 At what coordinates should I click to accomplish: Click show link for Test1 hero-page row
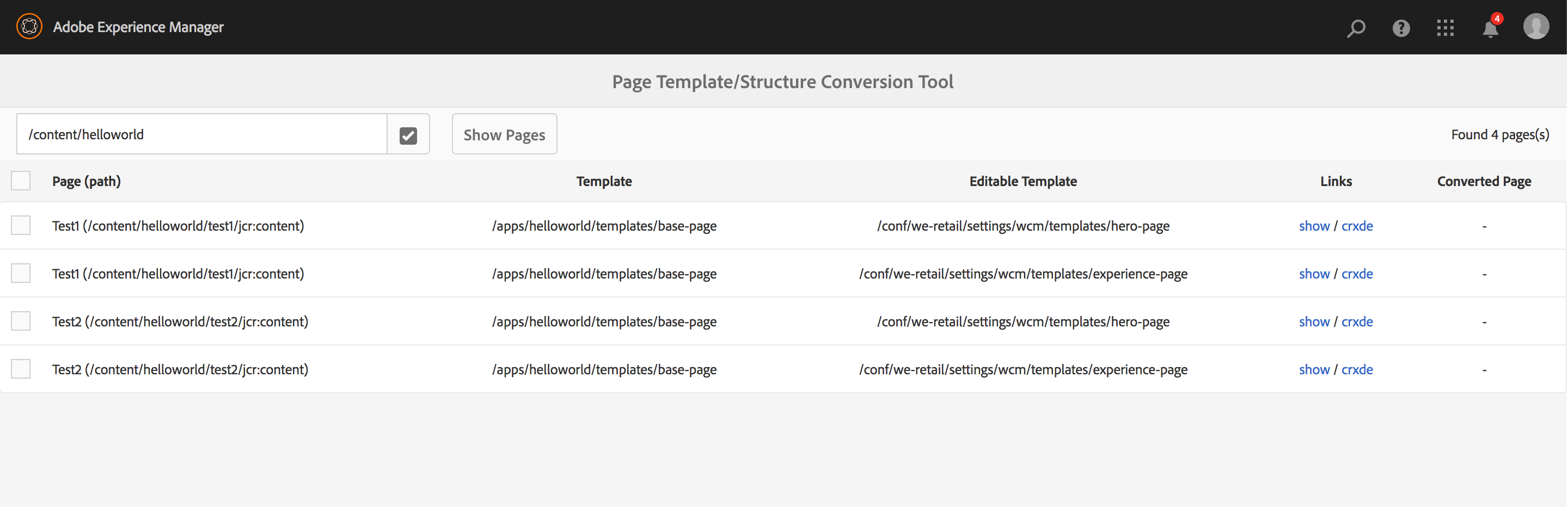click(x=1314, y=226)
